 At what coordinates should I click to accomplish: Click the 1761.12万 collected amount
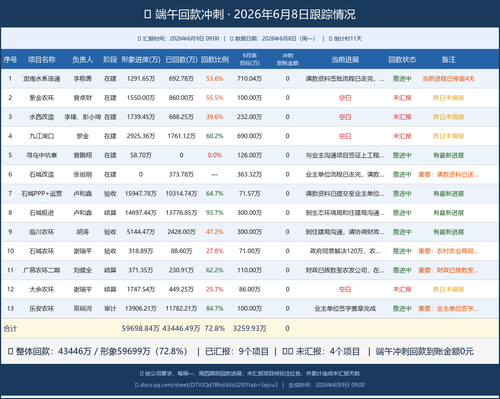pyautogui.click(x=181, y=136)
